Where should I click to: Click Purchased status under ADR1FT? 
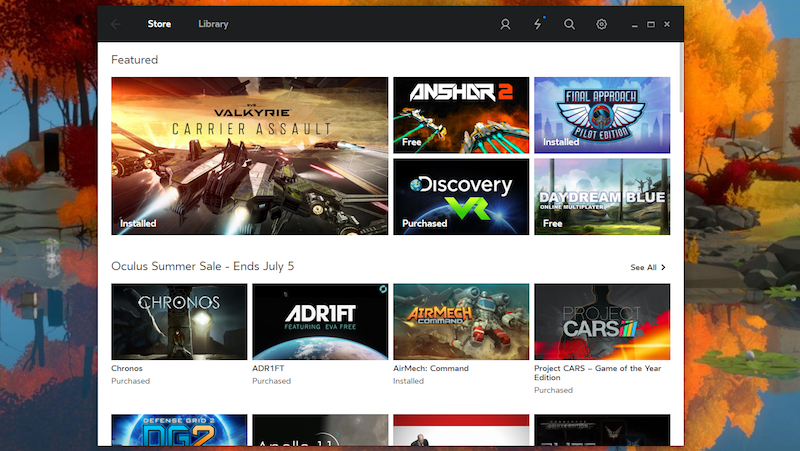click(271, 381)
